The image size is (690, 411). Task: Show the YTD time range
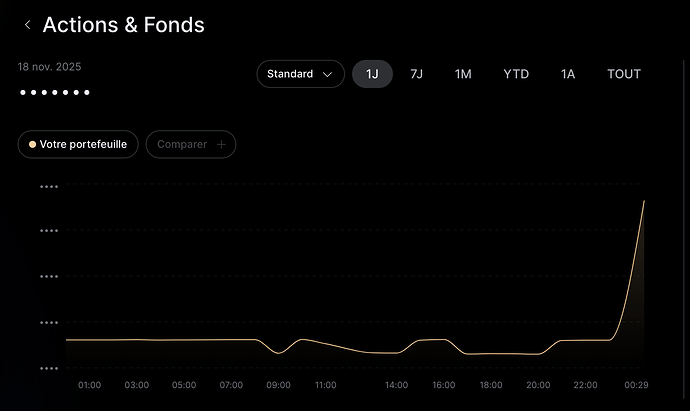pos(516,74)
